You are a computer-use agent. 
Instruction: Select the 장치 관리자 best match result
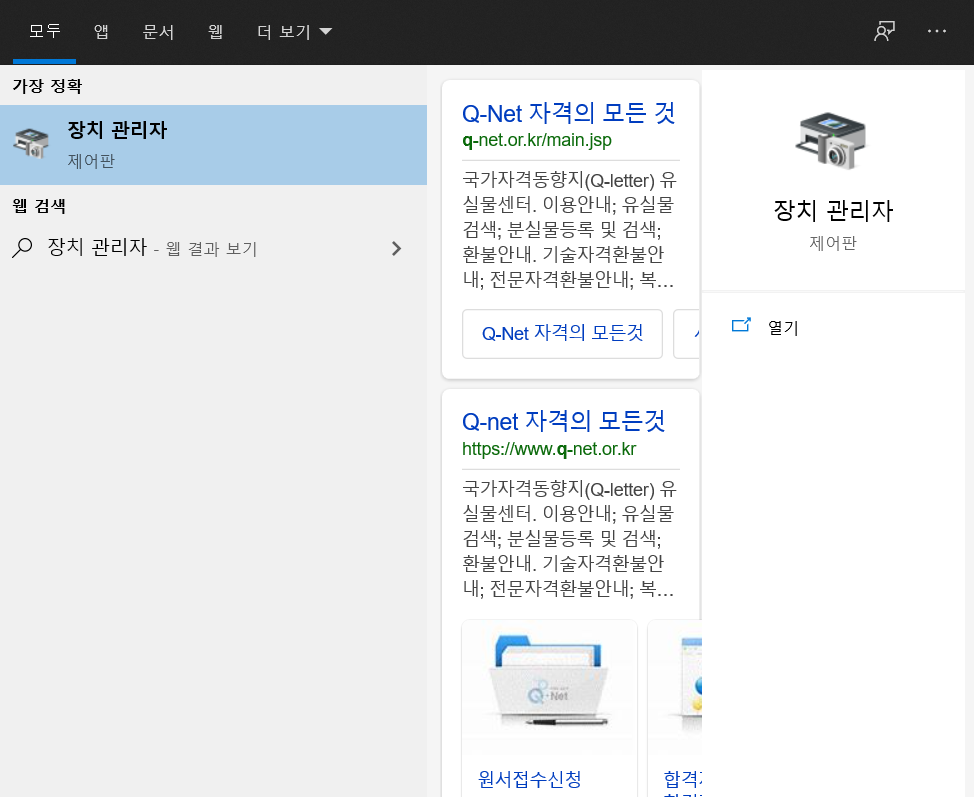click(x=213, y=145)
